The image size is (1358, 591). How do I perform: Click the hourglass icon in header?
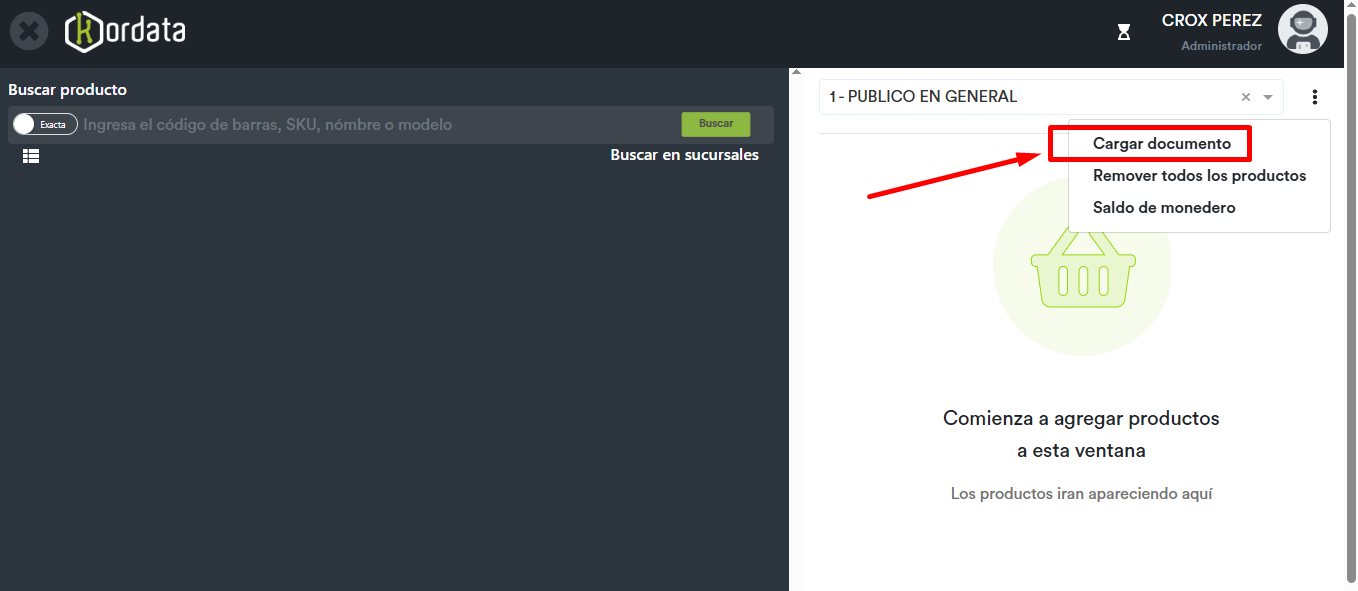pos(1124,33)
